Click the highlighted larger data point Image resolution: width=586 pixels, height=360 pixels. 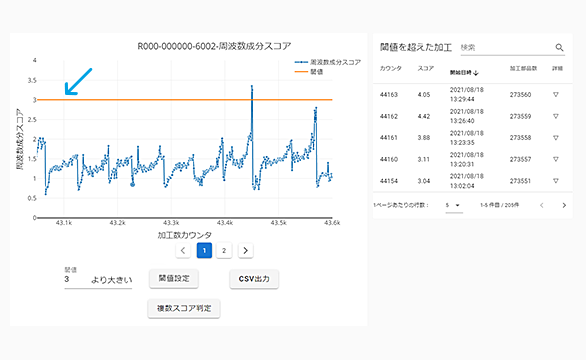(132, 184)
